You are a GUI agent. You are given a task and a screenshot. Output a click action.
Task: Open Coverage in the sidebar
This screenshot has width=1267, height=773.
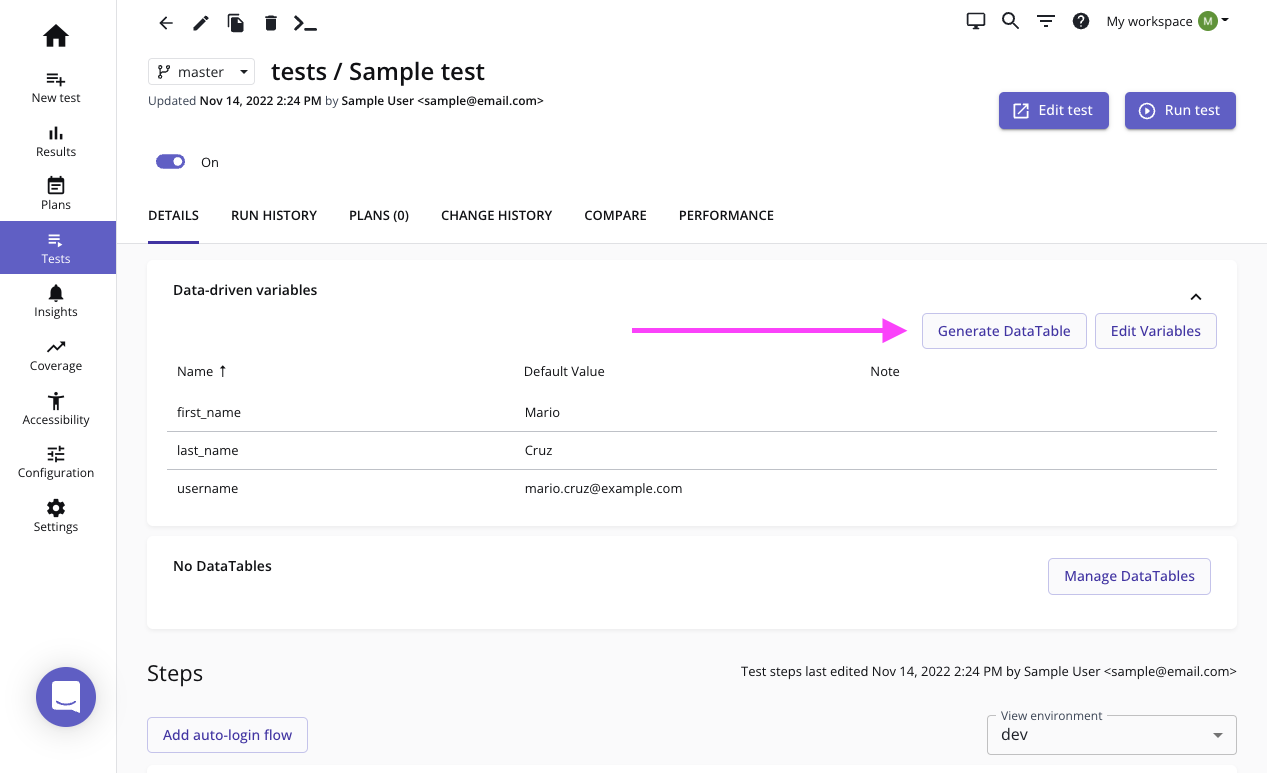[56, 355]
